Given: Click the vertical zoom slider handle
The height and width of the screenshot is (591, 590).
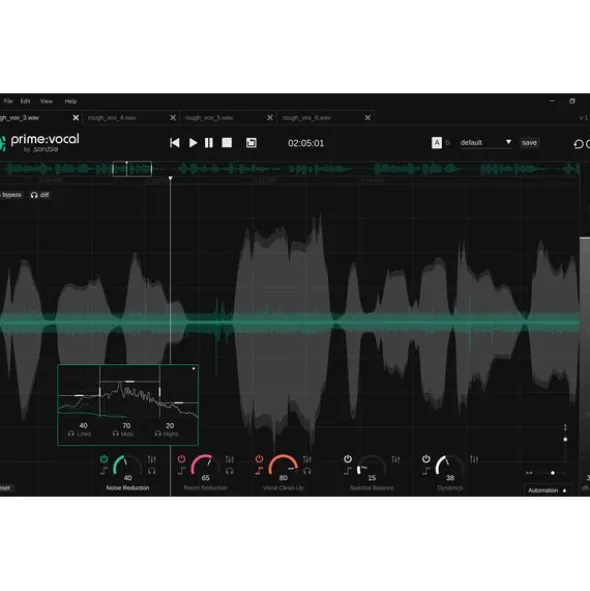Looking at the screenshot, I should (x=565, y=439).
